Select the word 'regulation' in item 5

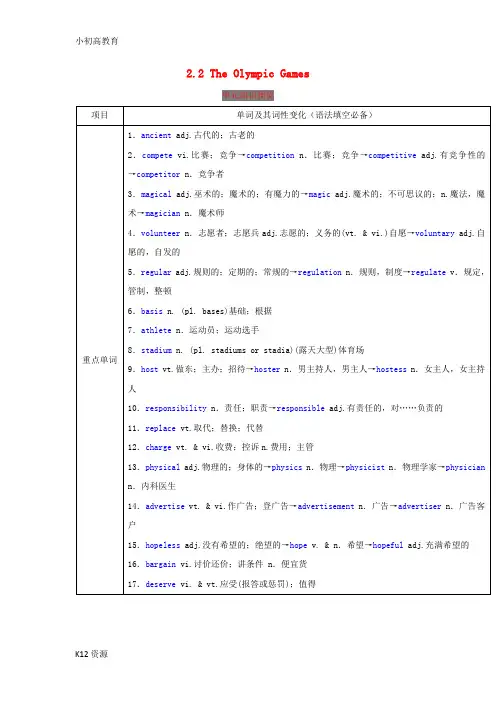tap(319, 272)
